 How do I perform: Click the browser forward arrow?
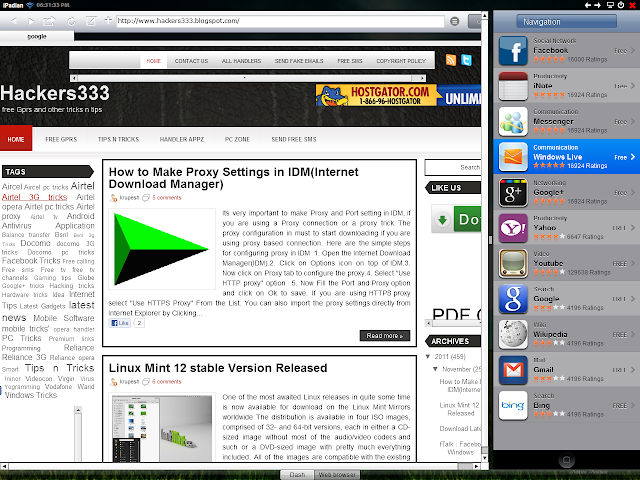[x=31, y=21]
